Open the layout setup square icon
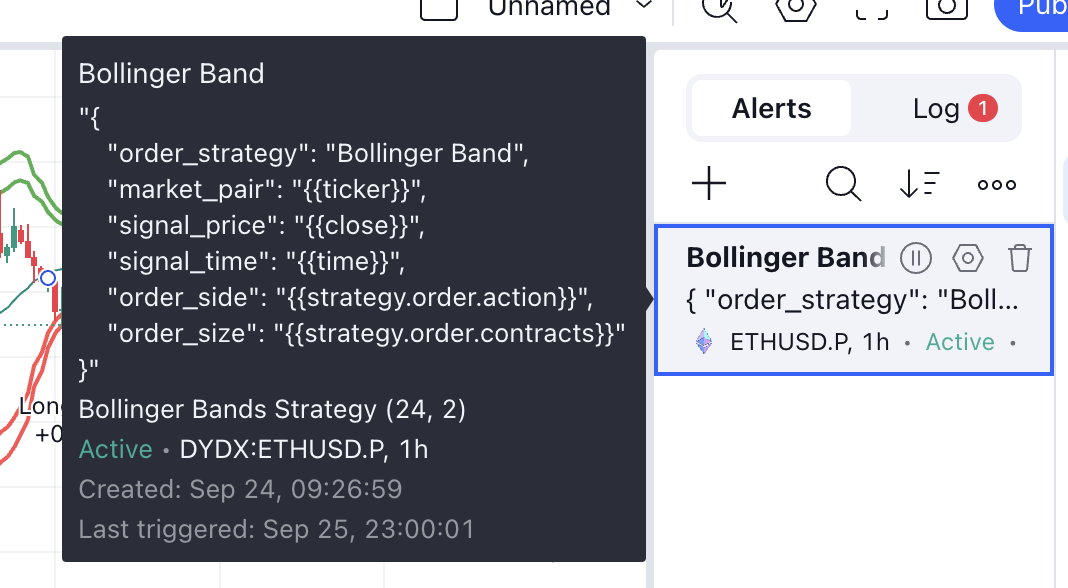Viewport: 1068px width, 588px height. tap(439, 8)
